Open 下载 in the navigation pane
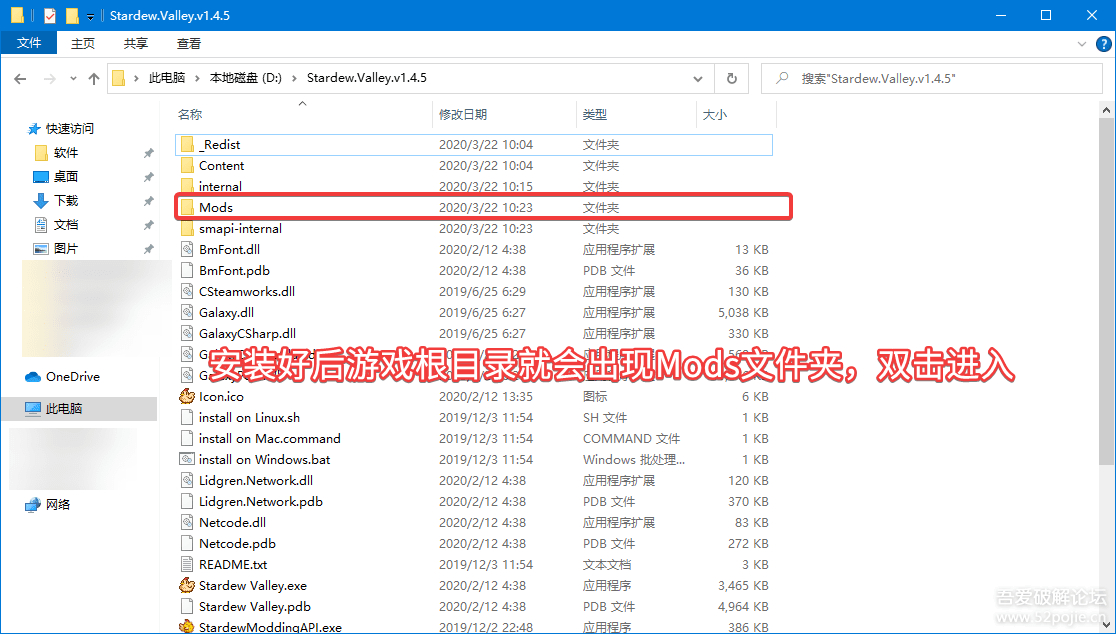Image resolution: width=1116 pixels, height=634 pixels. click(x=65, y=201)
